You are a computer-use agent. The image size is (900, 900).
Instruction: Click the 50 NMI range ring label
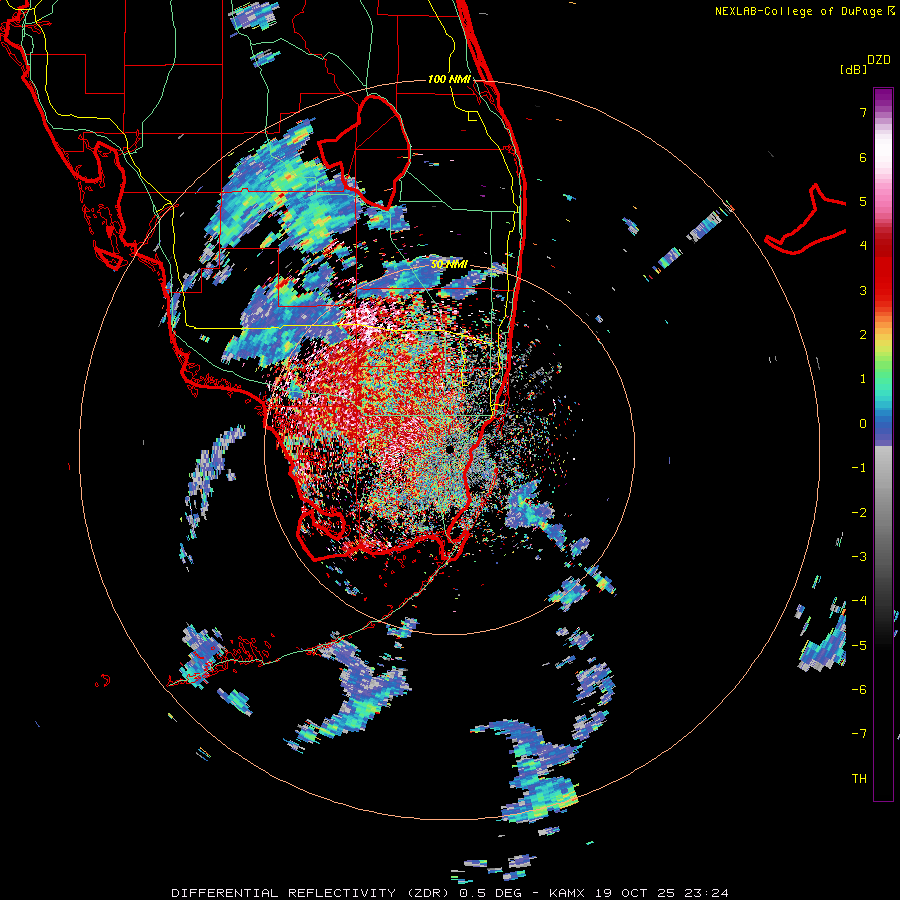(x=449, y=265)
